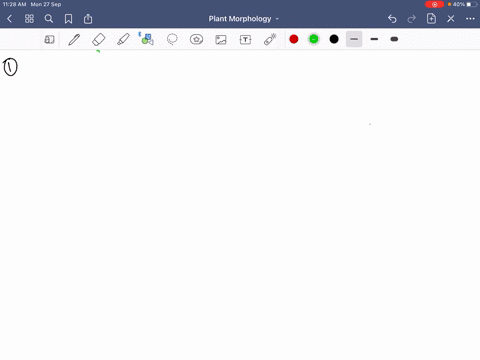The width and height of the screenshot is (480, 360).
Task: Open the page thumbnails grid view
Action: 29,19
